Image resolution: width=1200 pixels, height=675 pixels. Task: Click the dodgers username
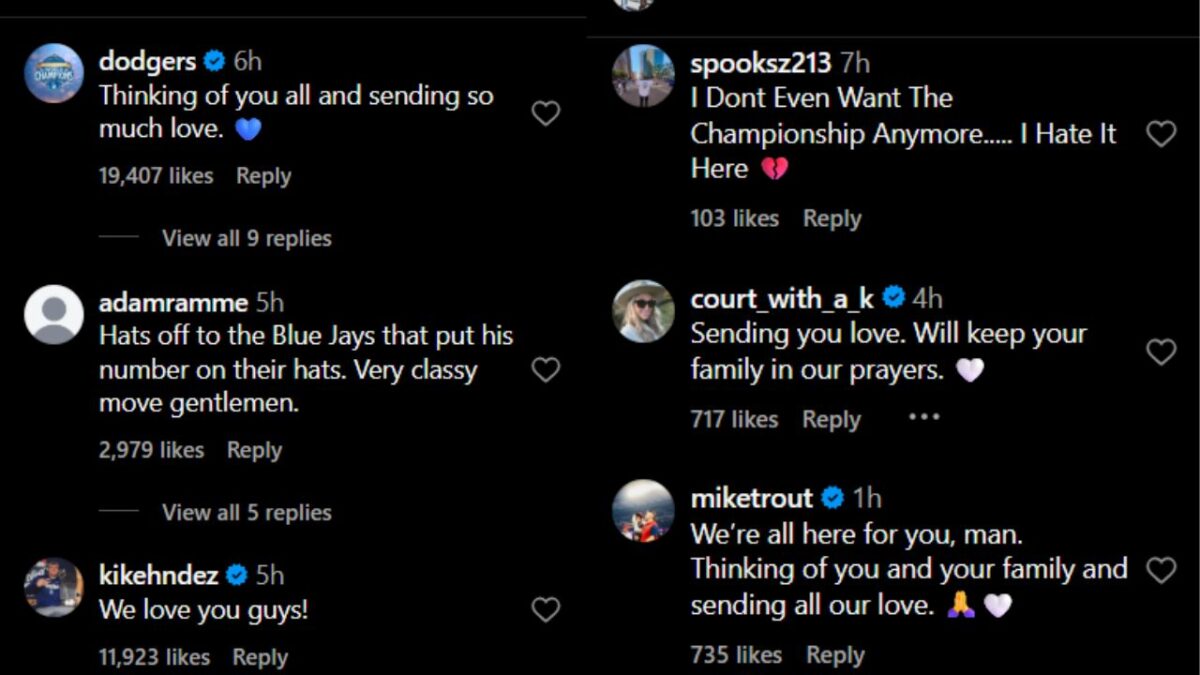147,61
